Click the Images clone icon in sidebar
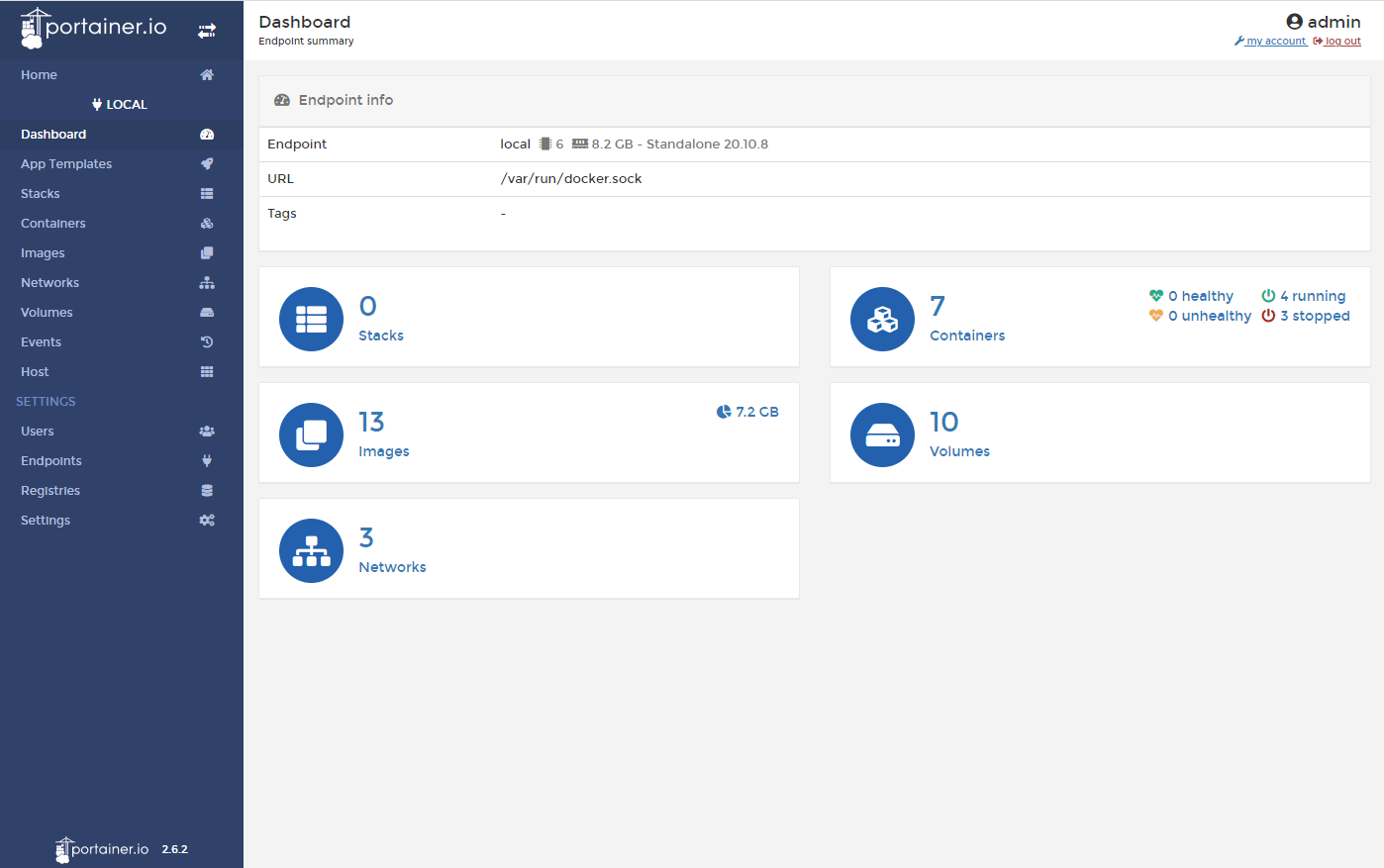Image resolution: width=1384 pixels, height=868 pixels. pos(207,253)
